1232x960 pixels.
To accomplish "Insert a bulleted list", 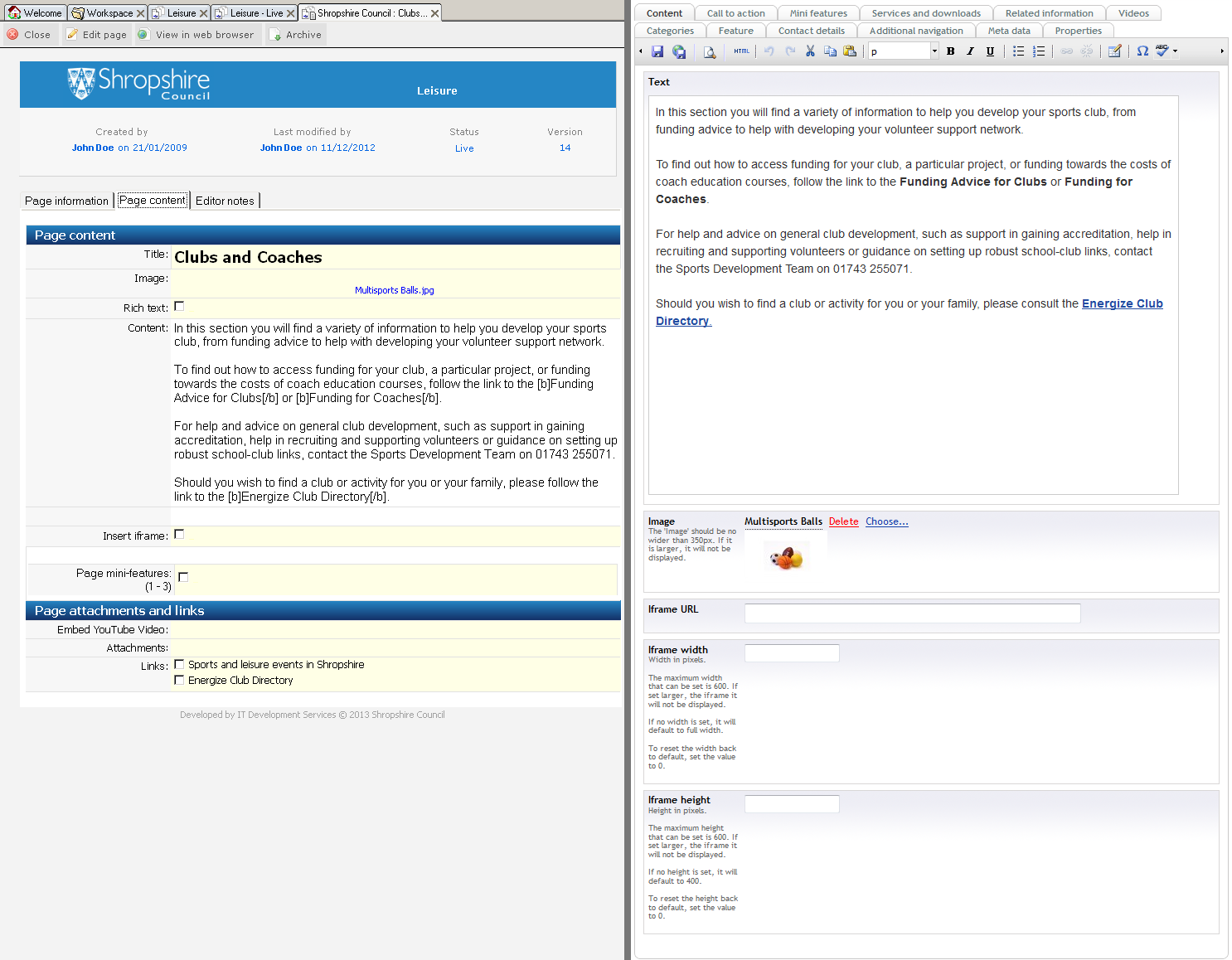I will tap(1018, 51).
